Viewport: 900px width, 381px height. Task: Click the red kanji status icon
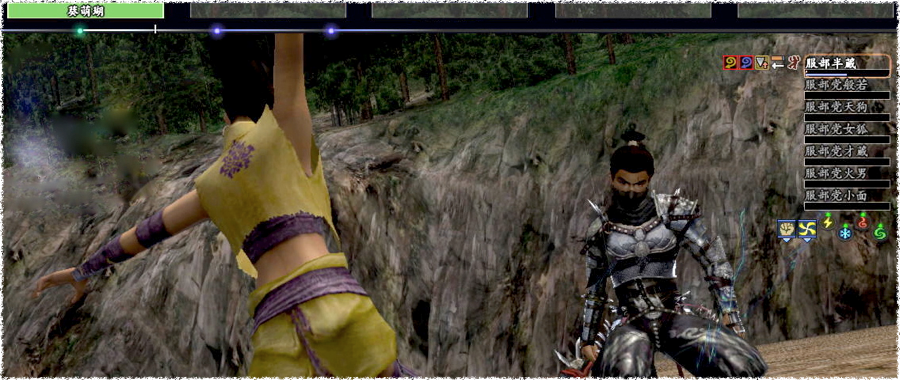(x=793, y=63)
